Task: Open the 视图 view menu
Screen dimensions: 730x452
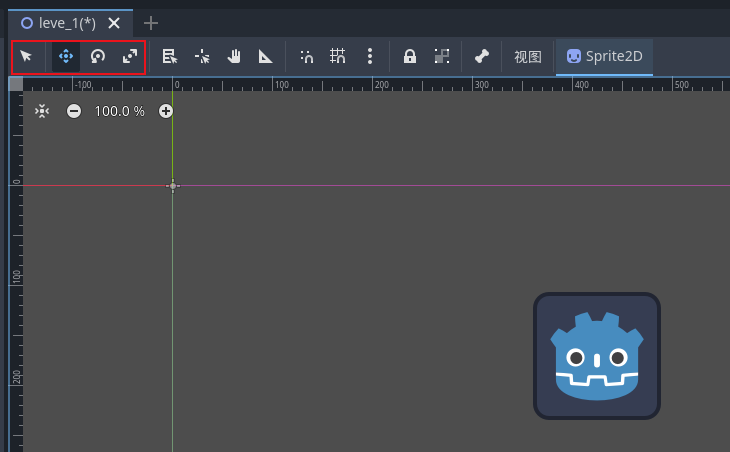Action: click(x=527, y=57)
